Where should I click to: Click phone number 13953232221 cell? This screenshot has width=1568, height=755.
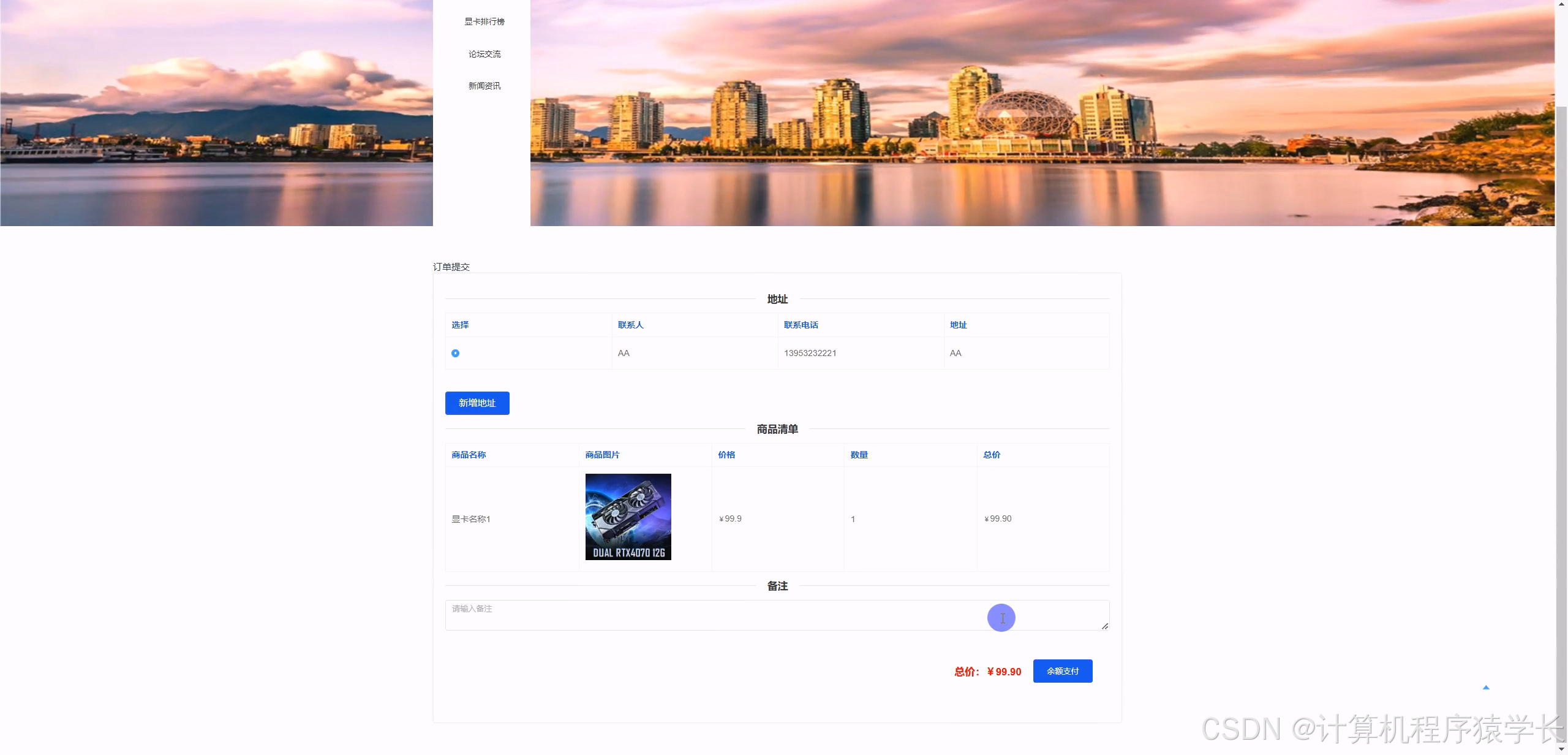810,353
